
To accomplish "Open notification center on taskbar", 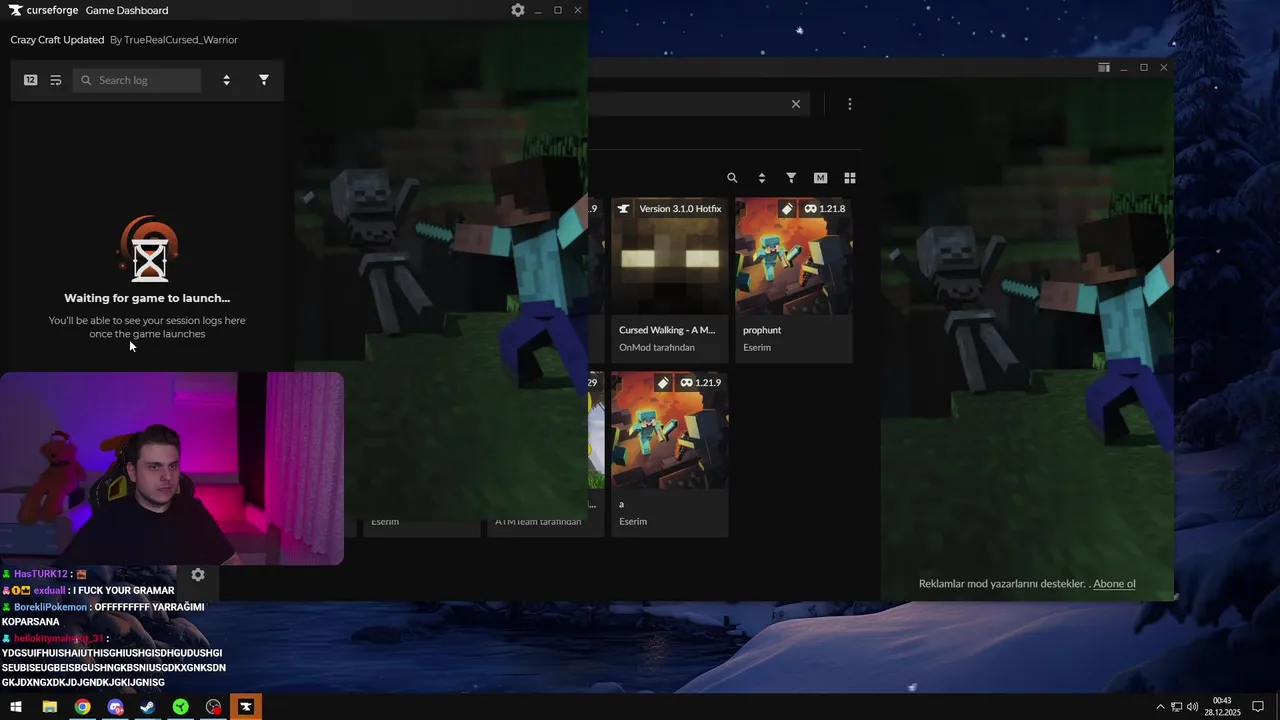I will (x=1258, y=707).
